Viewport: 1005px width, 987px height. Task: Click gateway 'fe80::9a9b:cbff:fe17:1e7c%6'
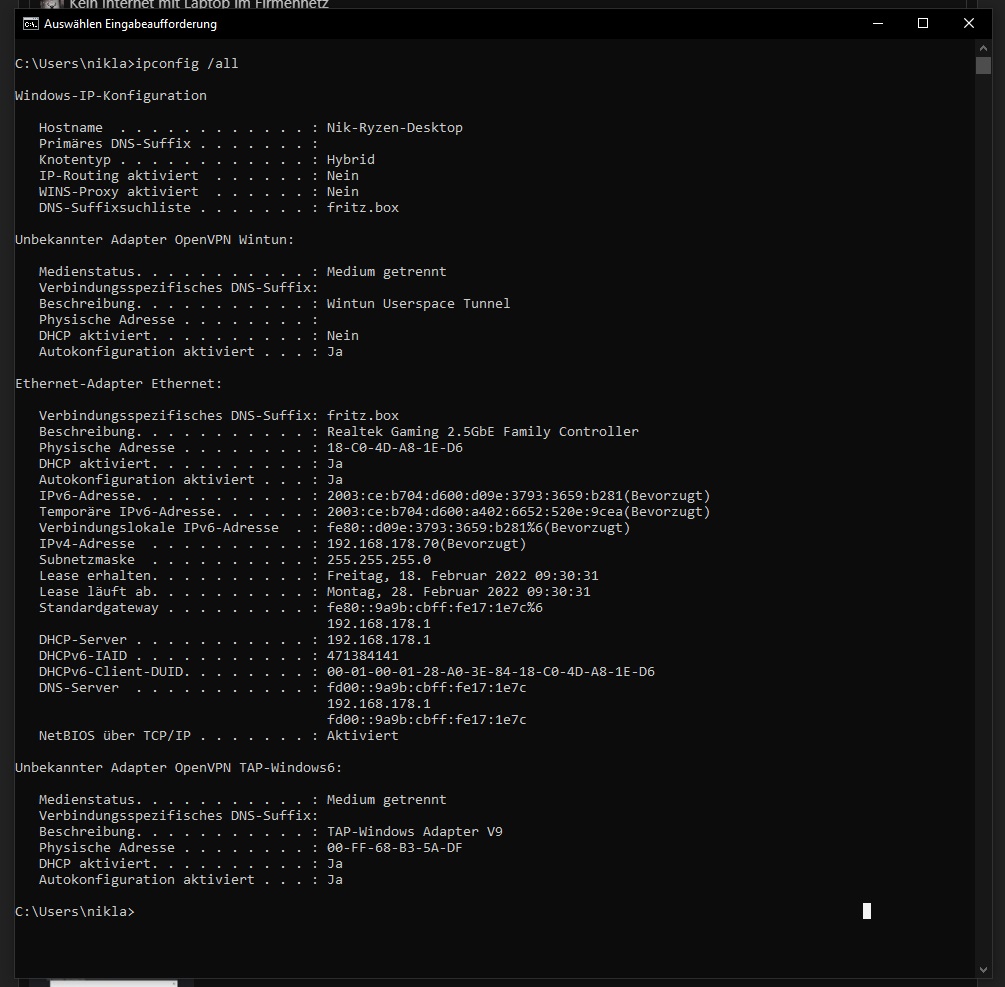click(435, 608)
